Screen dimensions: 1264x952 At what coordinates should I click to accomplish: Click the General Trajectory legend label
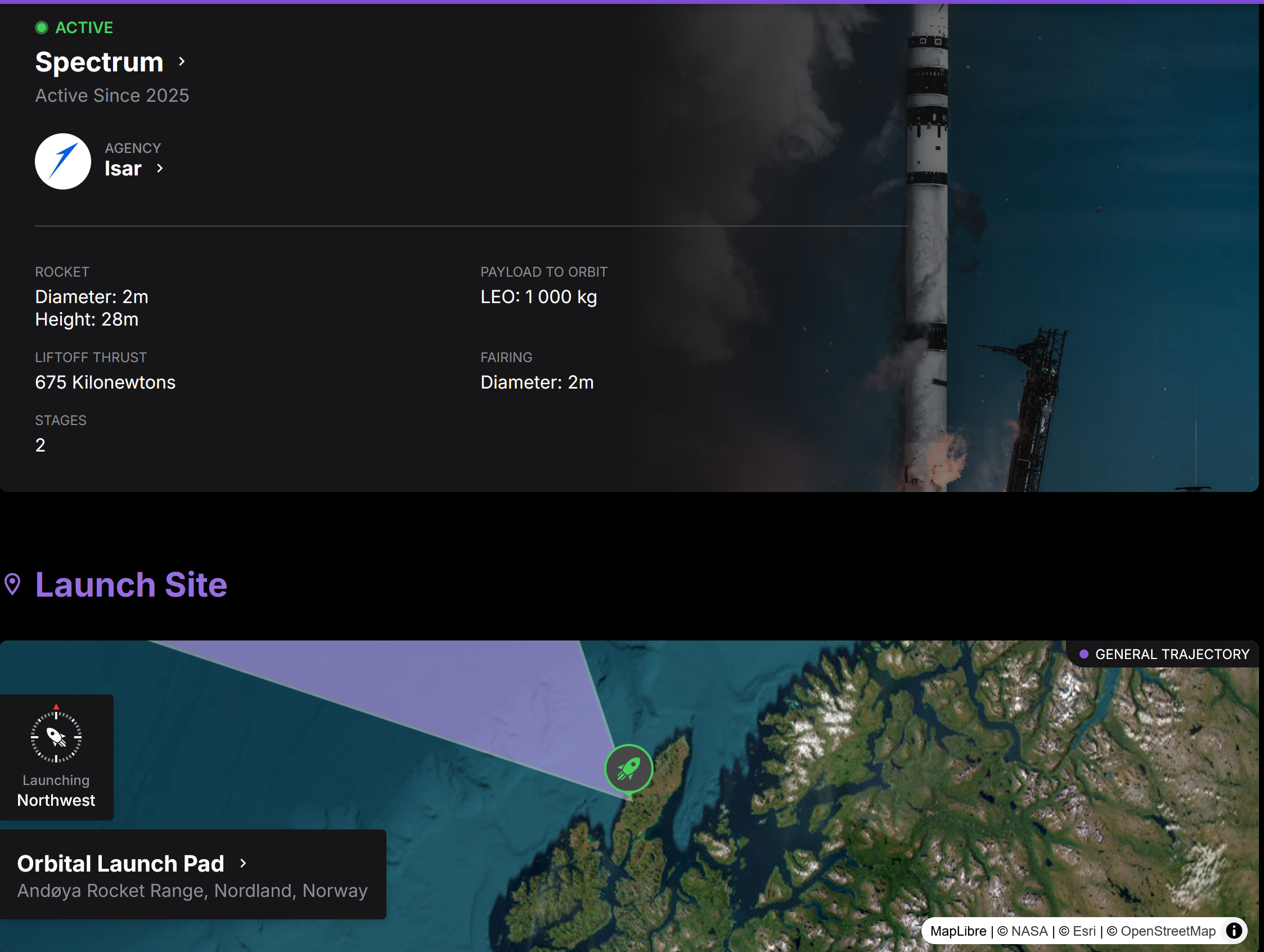click(x=1172, y=654)
